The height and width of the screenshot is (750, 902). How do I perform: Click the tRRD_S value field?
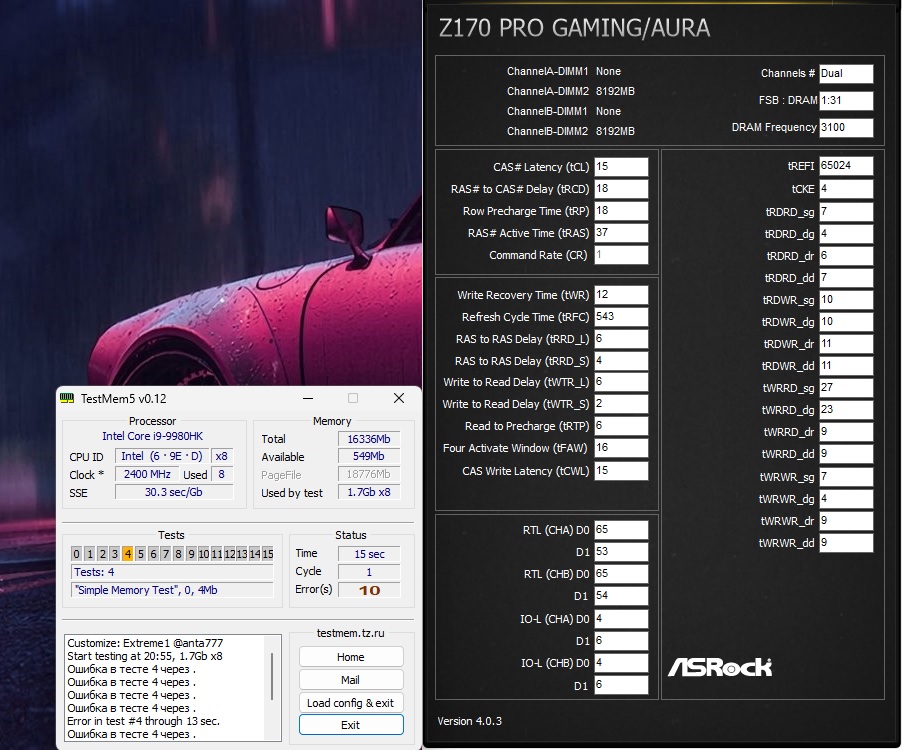point(621,361)
